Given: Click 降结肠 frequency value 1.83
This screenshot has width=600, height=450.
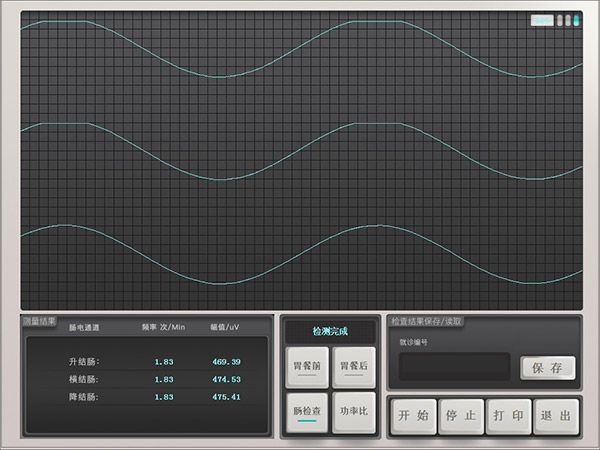Looking at the screenshot, I should [x=164, y=397].
